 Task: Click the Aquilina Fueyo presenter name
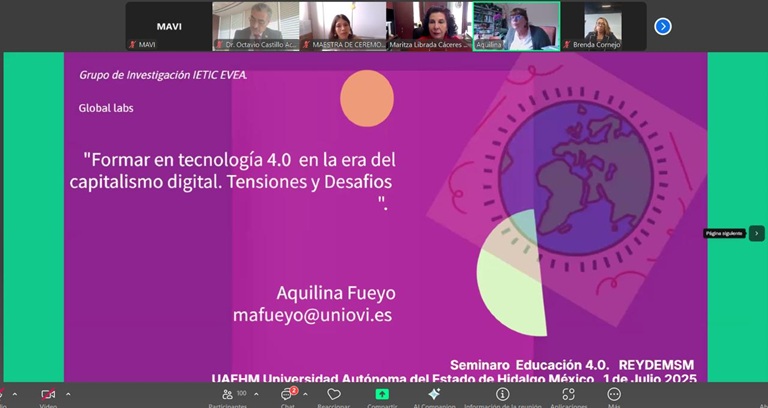(336, 293)
